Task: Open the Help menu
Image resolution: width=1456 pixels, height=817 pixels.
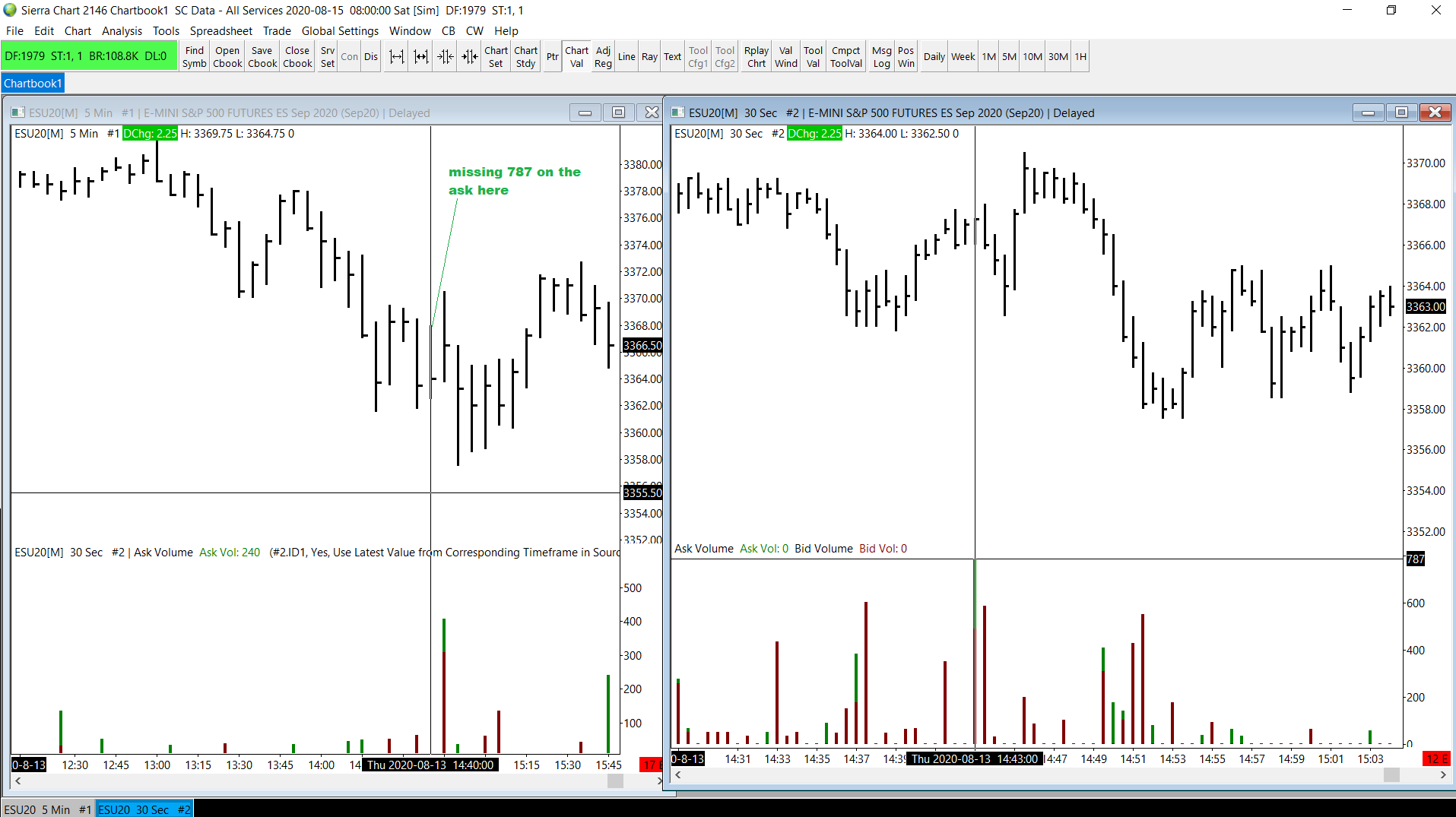Action: pos(506,31)
